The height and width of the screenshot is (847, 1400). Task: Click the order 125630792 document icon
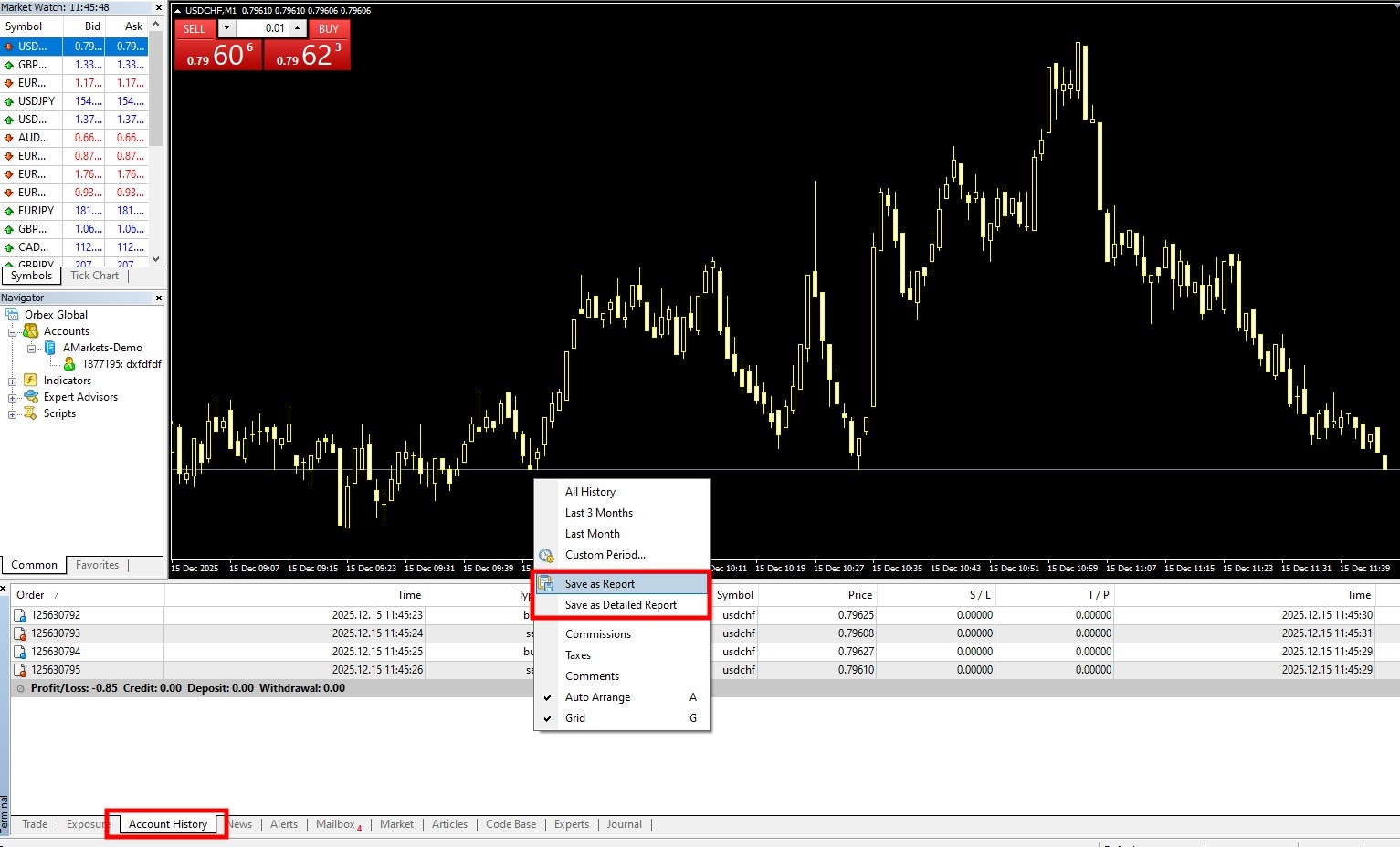point(20,615)
